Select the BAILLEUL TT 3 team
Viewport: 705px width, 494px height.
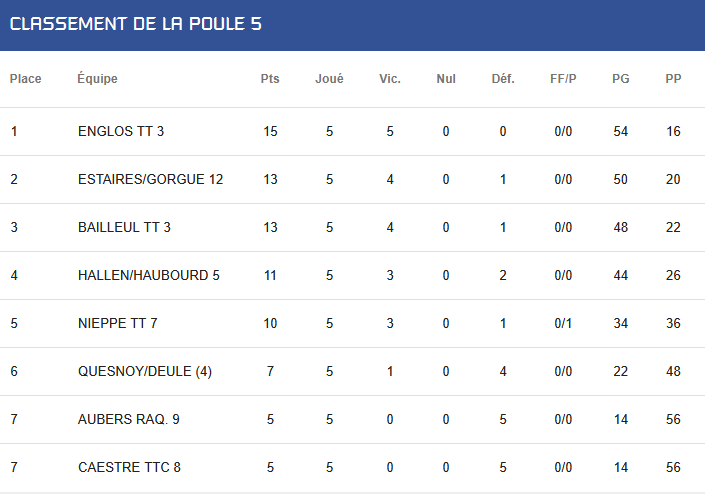click(125, 227)
